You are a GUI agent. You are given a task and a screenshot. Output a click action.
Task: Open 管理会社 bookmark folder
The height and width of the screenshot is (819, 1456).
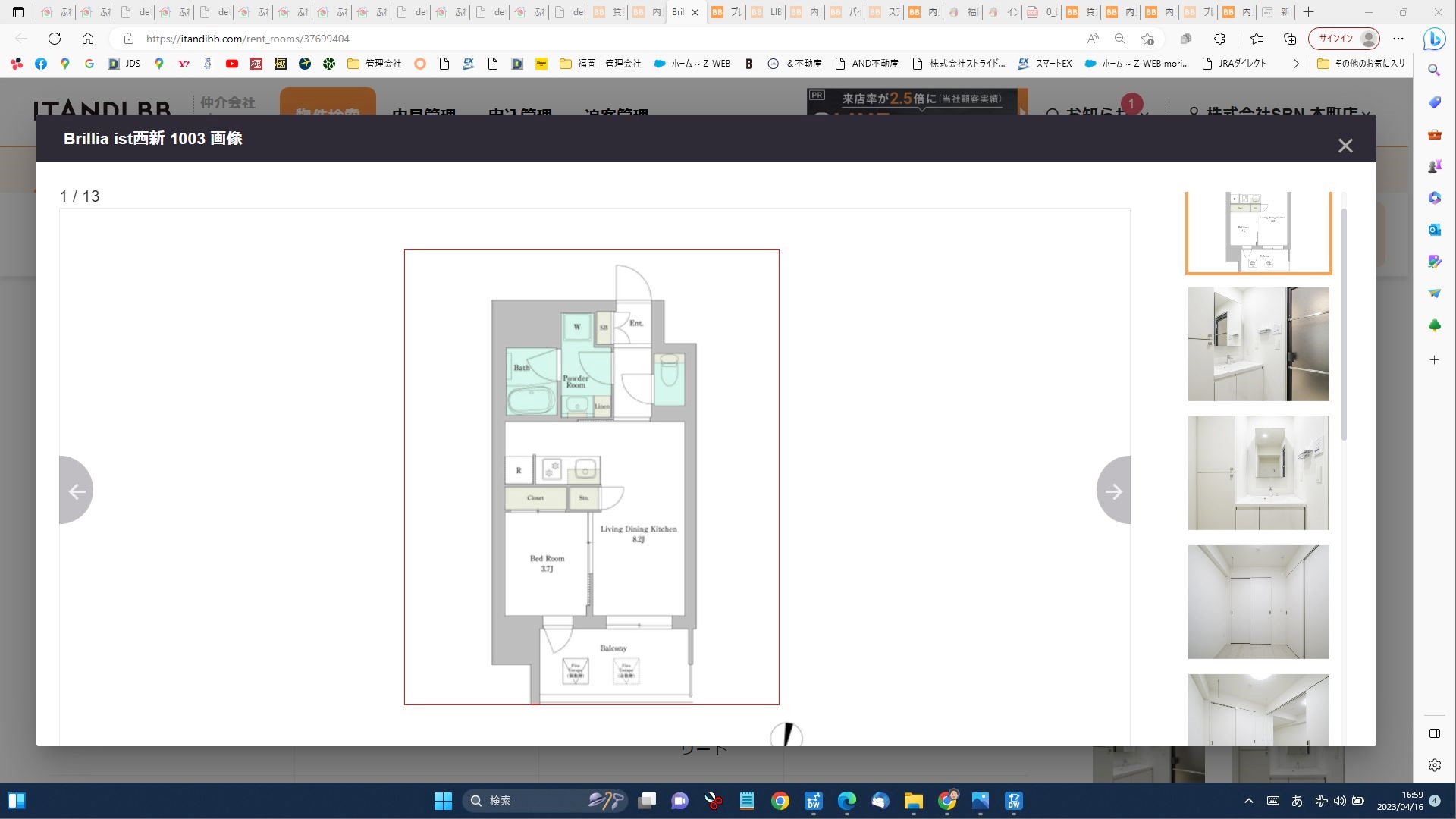(x=375, y=64)
